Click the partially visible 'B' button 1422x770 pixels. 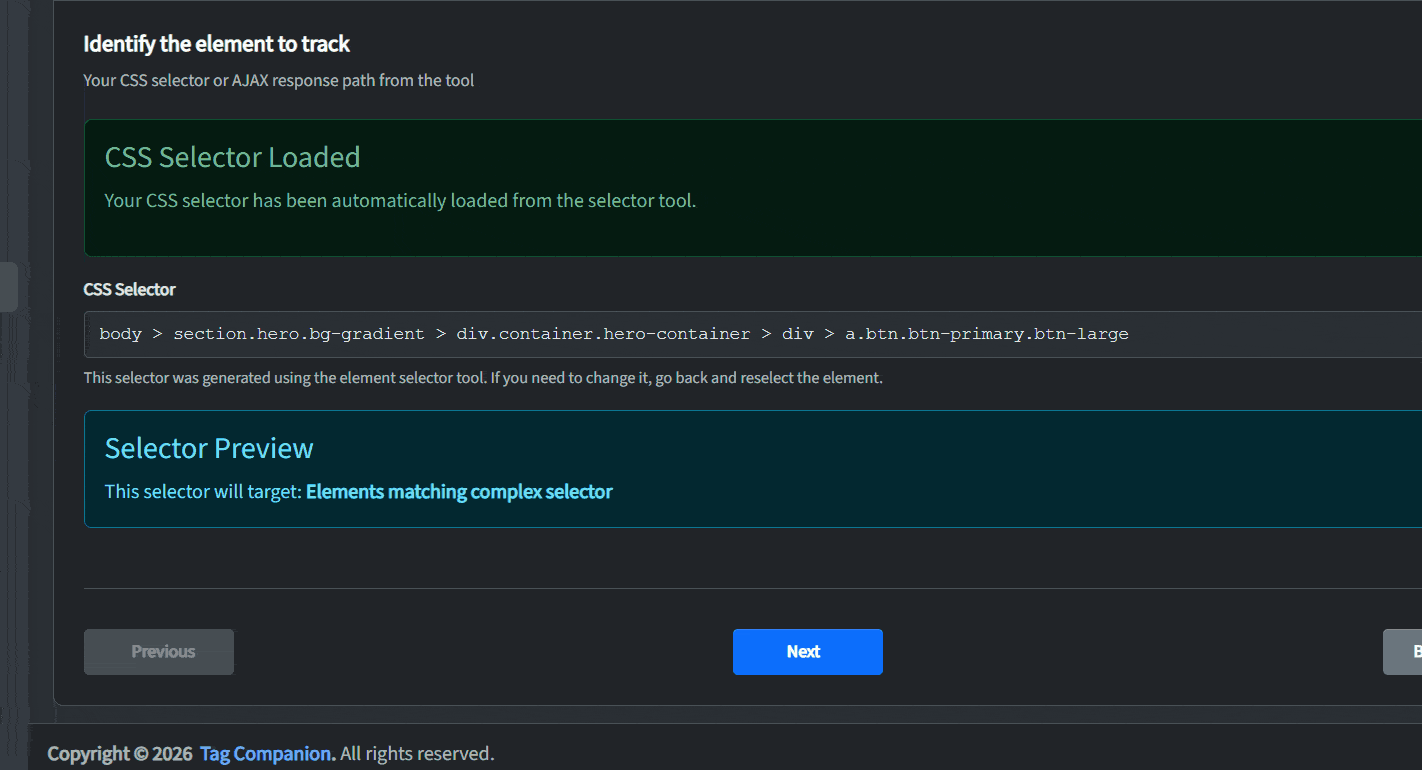tap(1408, 651)
